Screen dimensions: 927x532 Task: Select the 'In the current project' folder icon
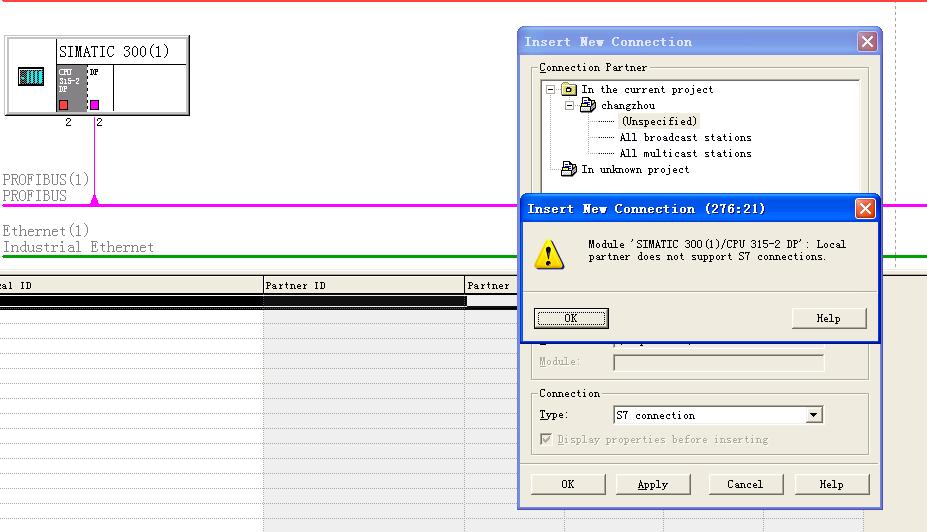pos(568,89)
